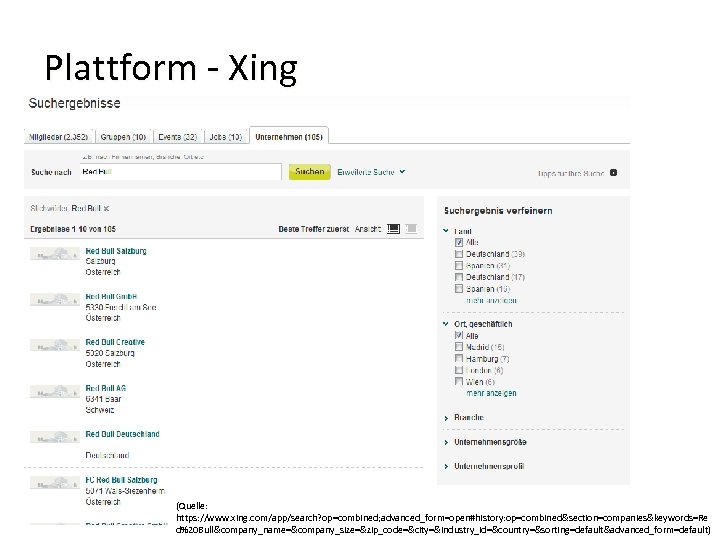This screenshot has width=720, height=540.
Task: Open the Red Bull Creative company link
Action: [x=115, y=342]
